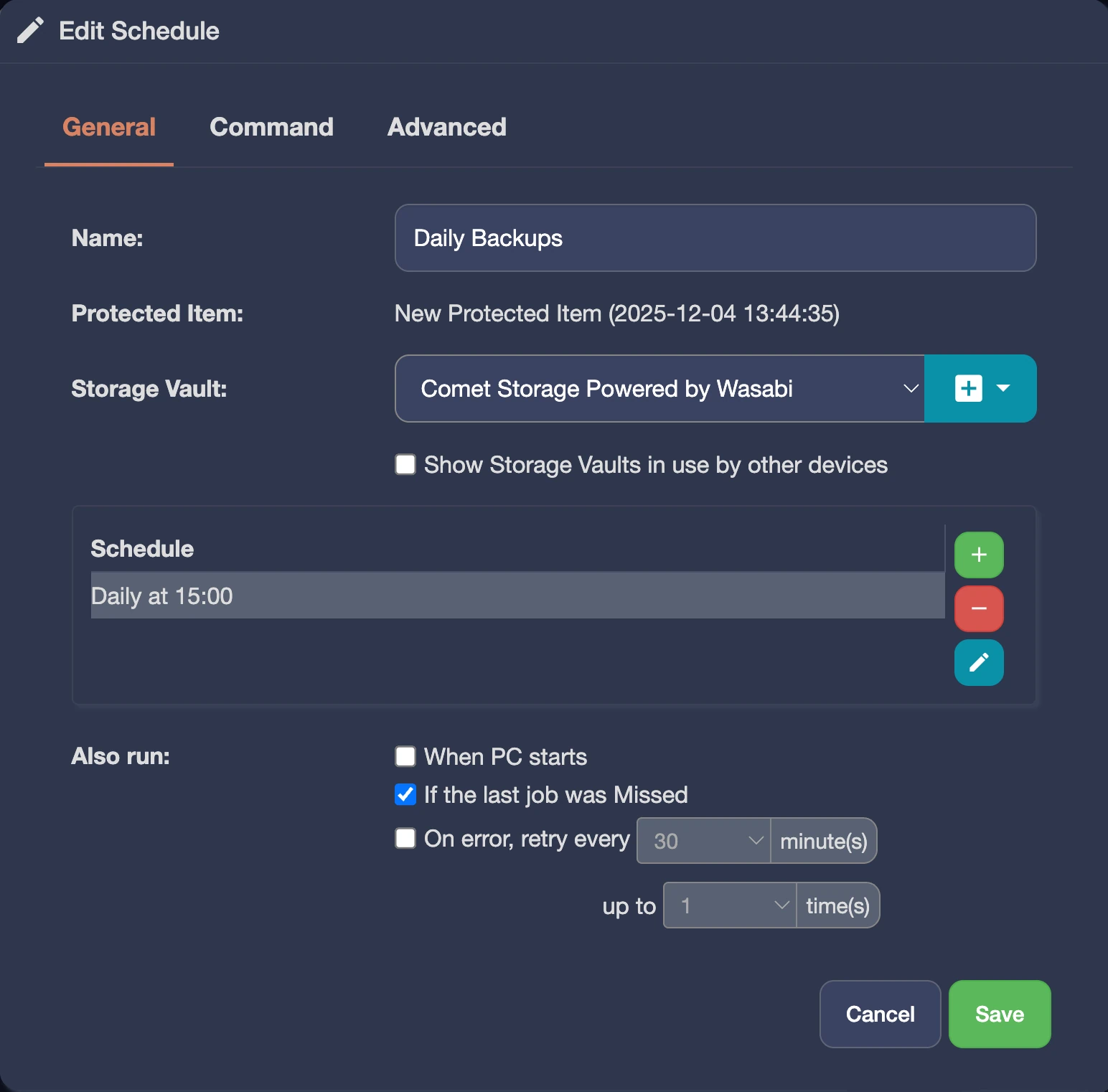Click the Schedule list header

(142, 549)
